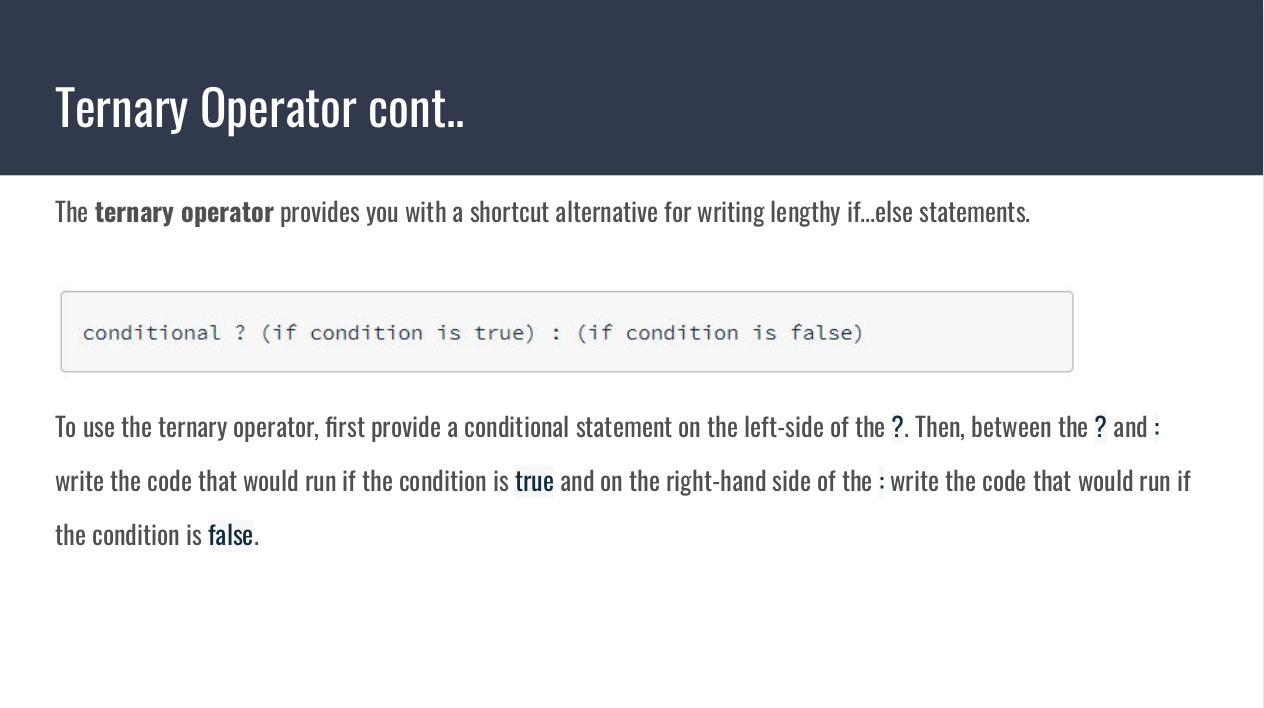
Task: Click the highlighted "?" after "left-side of the"
Action: coord(897,428)
